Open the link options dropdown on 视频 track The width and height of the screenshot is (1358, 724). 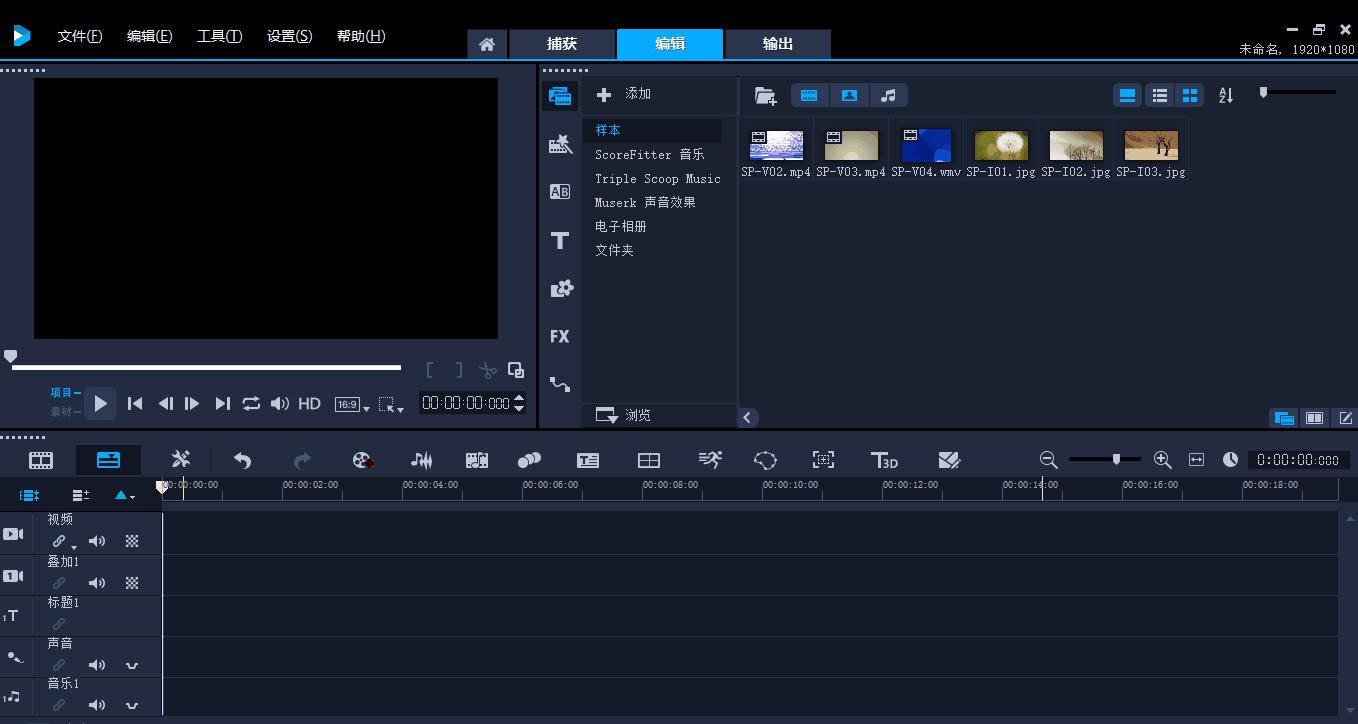72,545
